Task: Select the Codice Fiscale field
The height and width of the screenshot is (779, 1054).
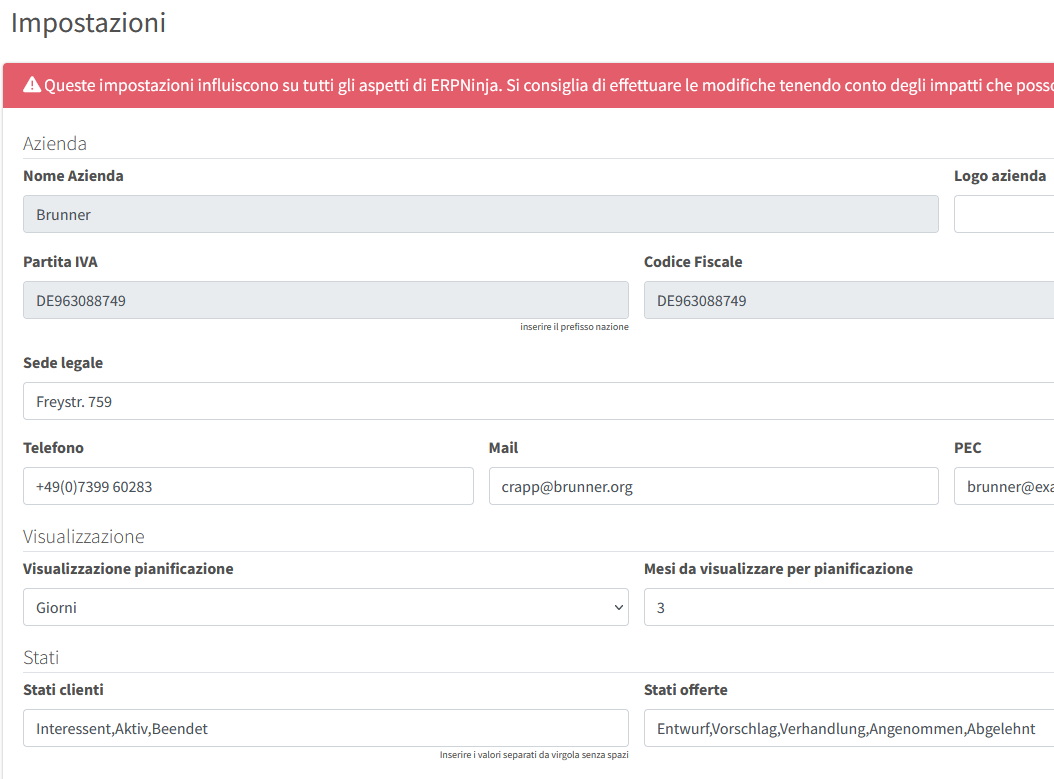Action: pos(849,300)
